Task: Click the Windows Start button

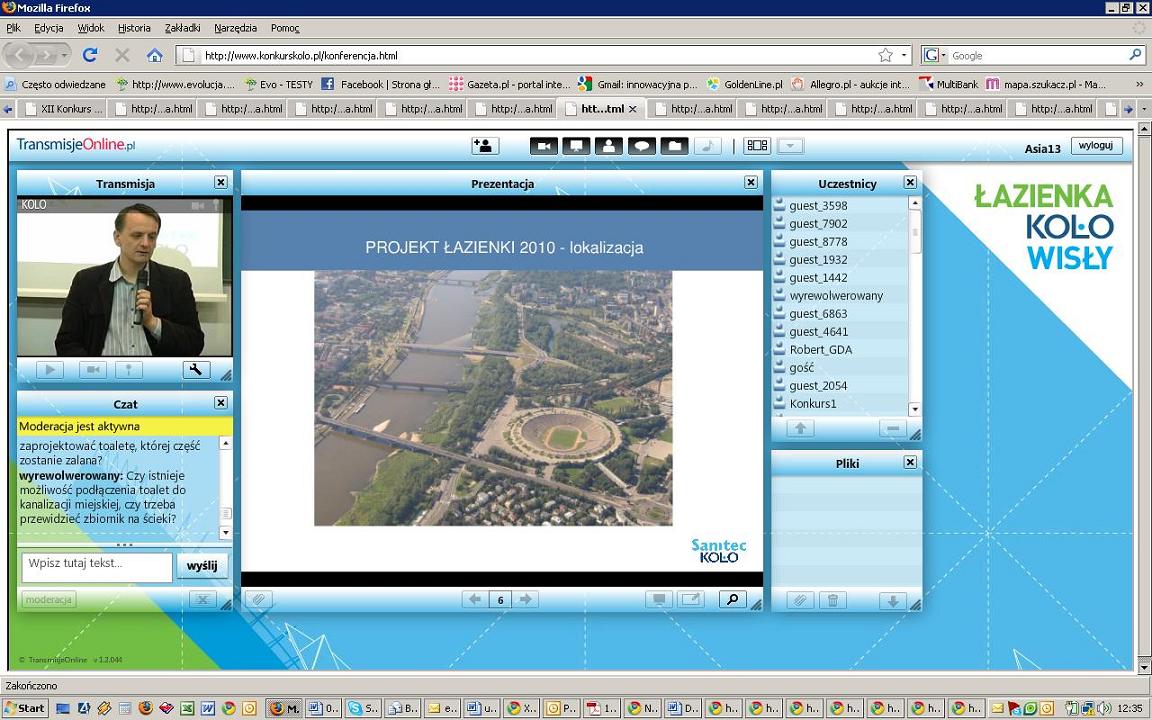Action: point(25,708)
